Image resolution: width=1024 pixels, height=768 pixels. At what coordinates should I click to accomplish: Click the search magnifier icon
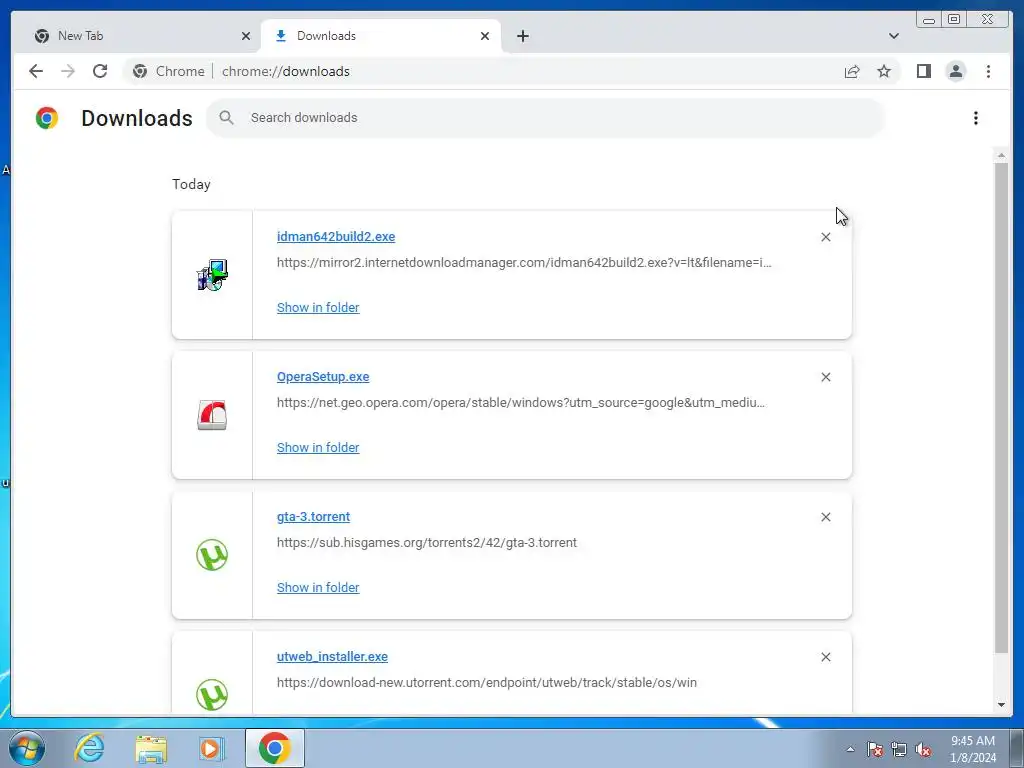tap(227, 118)
